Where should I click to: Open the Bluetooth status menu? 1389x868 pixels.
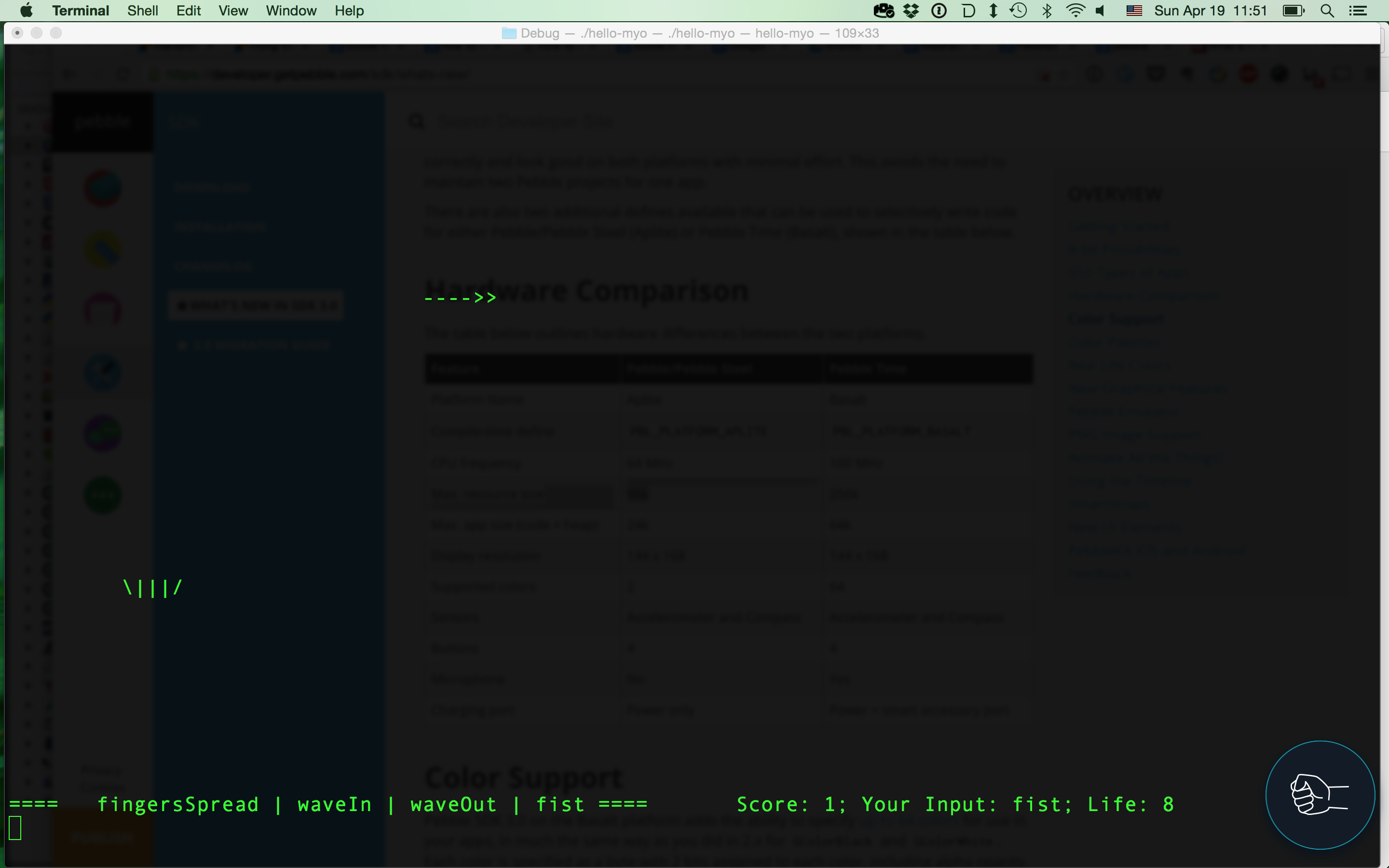[1047, 10]
